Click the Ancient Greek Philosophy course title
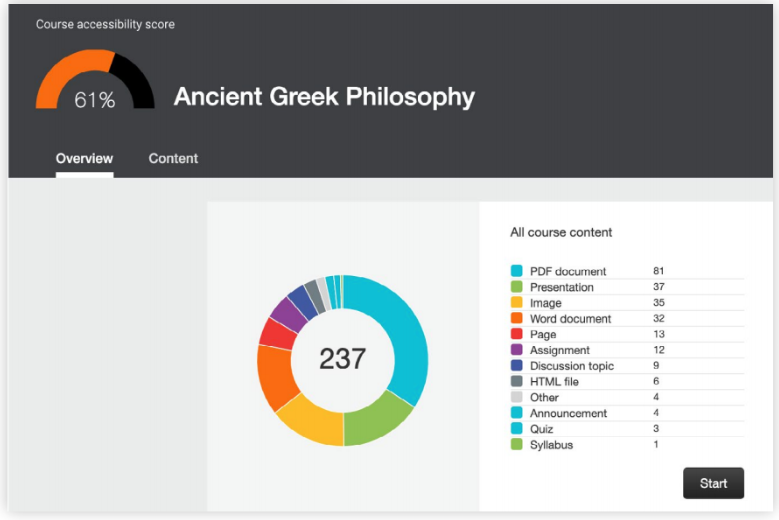The height and width of the screenshot is (520, 779). pos(324,97)
